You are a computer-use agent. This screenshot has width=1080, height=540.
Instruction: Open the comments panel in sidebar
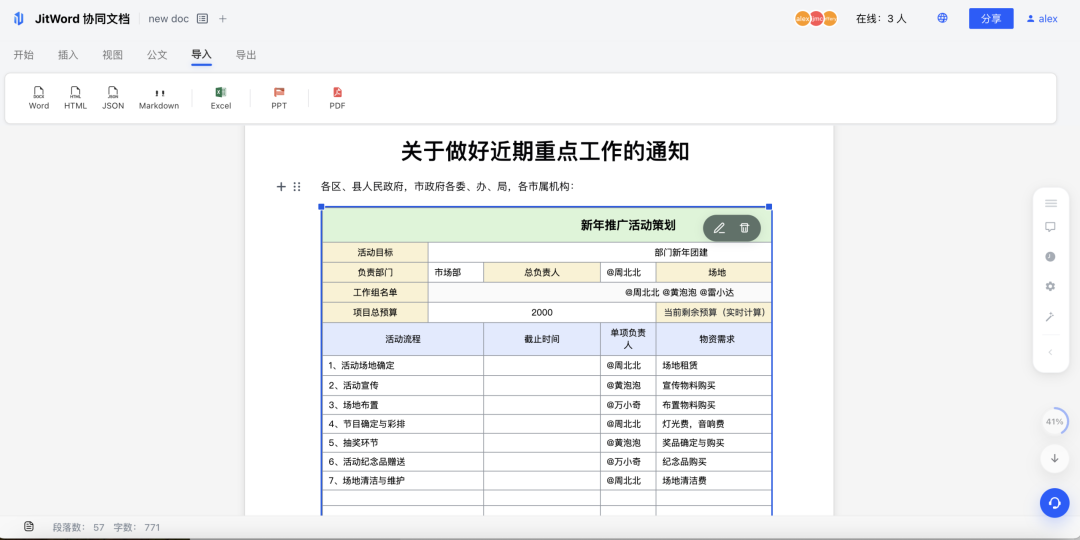(1050, 227)
